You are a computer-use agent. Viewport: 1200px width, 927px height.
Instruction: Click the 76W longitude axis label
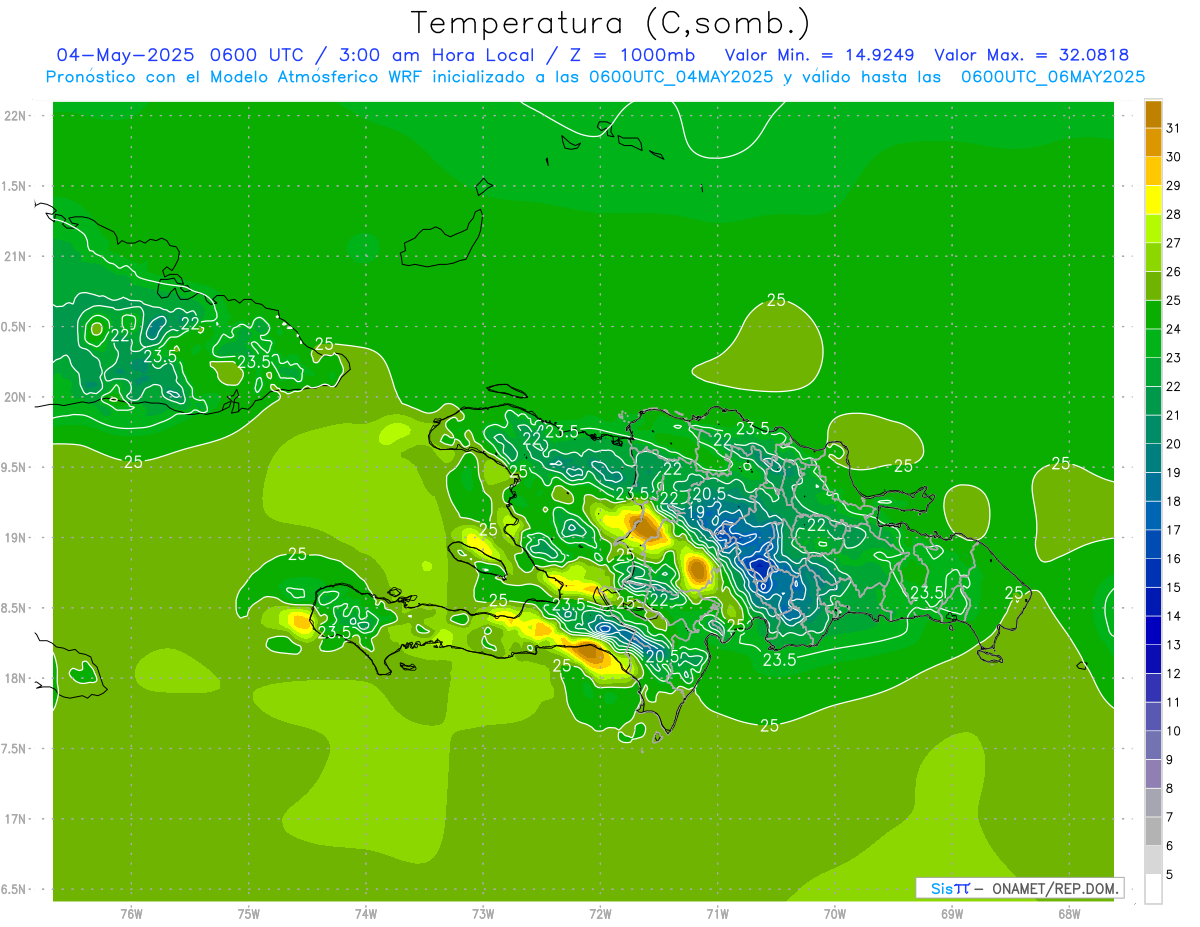[x=131, y=914]
